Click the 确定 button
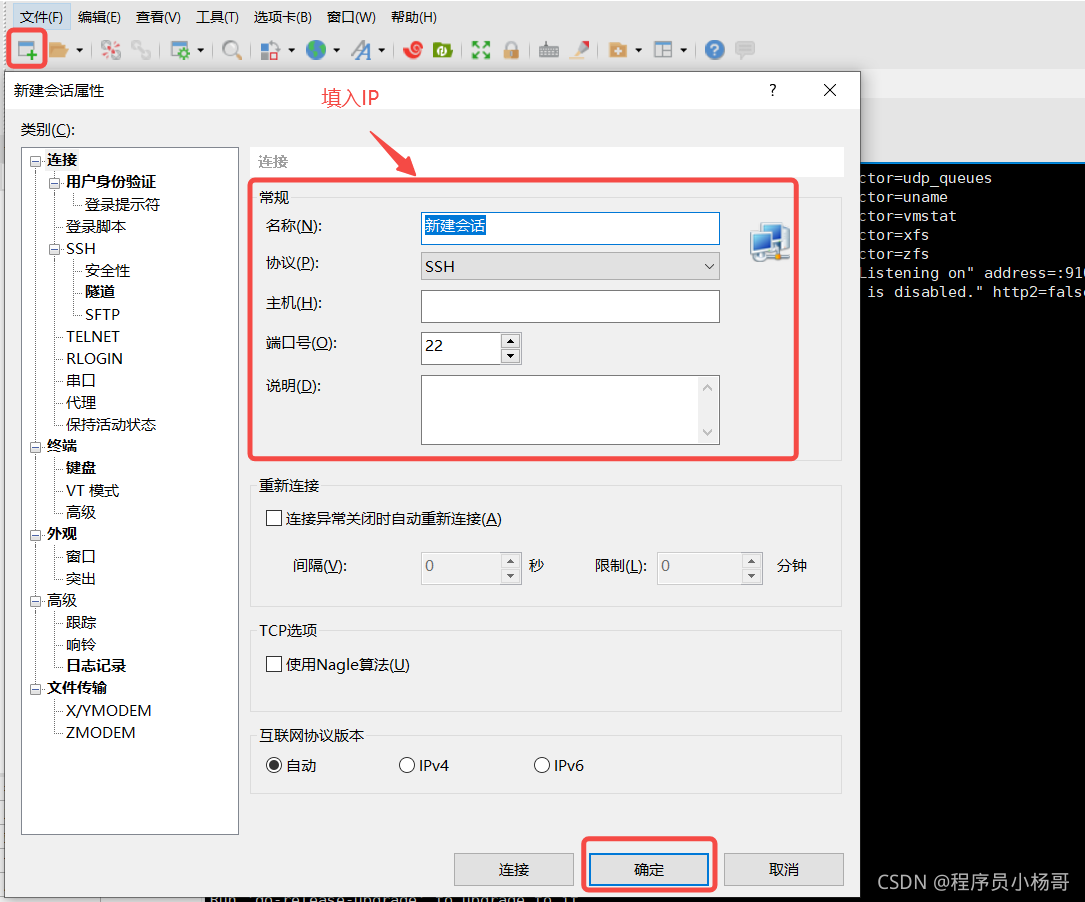 648,869
